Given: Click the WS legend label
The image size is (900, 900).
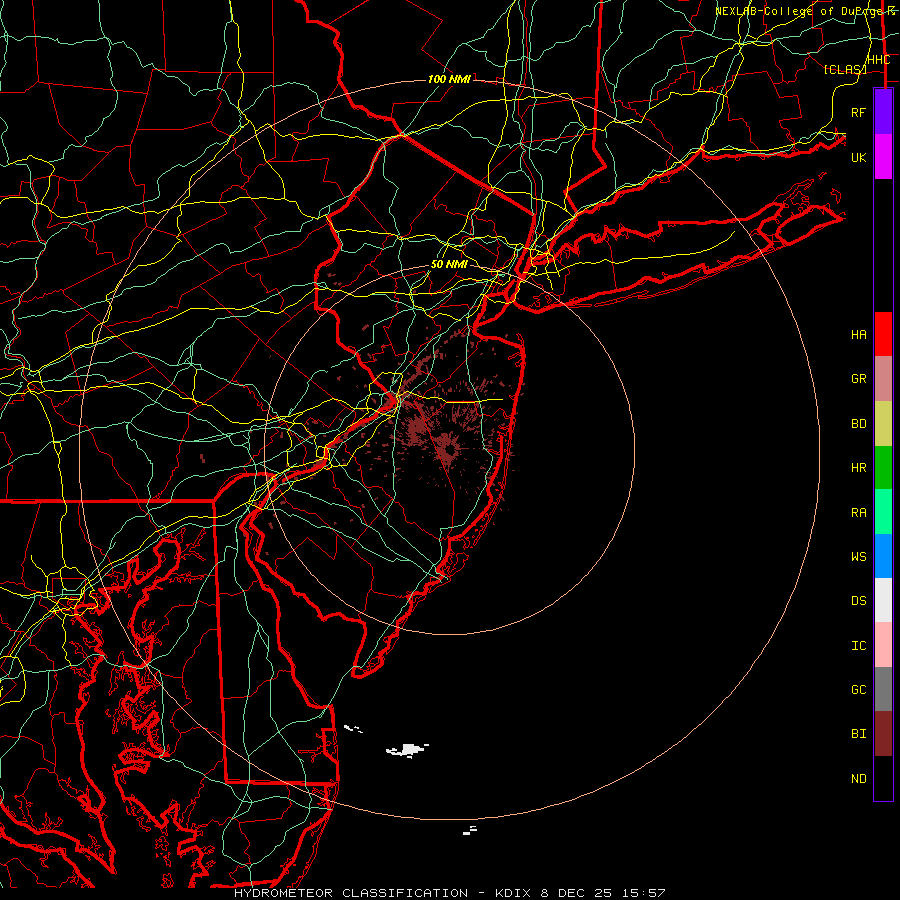Looking at the screenshot, I should click(858, 556).
